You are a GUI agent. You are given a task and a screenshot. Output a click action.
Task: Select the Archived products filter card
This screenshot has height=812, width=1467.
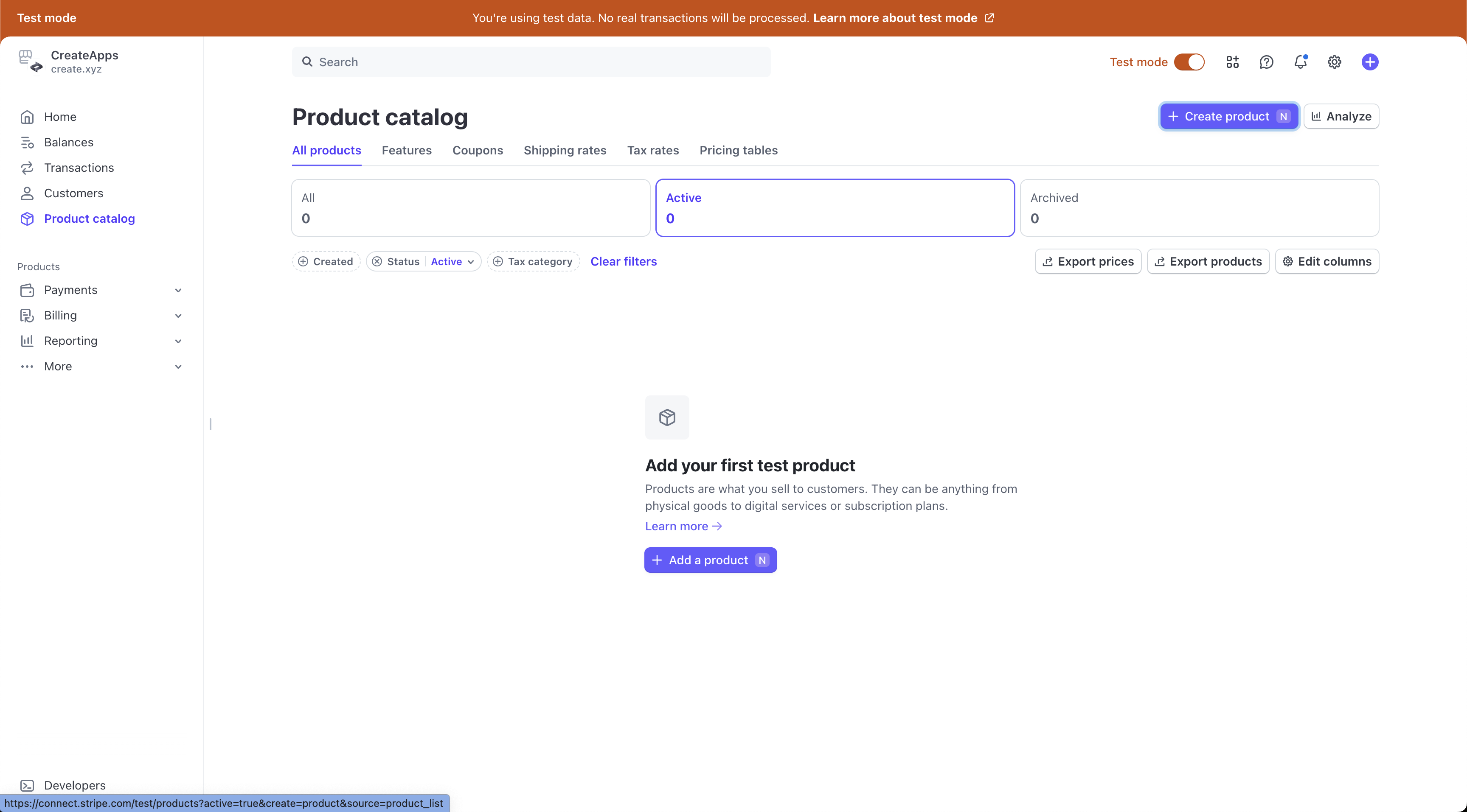click(1199, 208)
